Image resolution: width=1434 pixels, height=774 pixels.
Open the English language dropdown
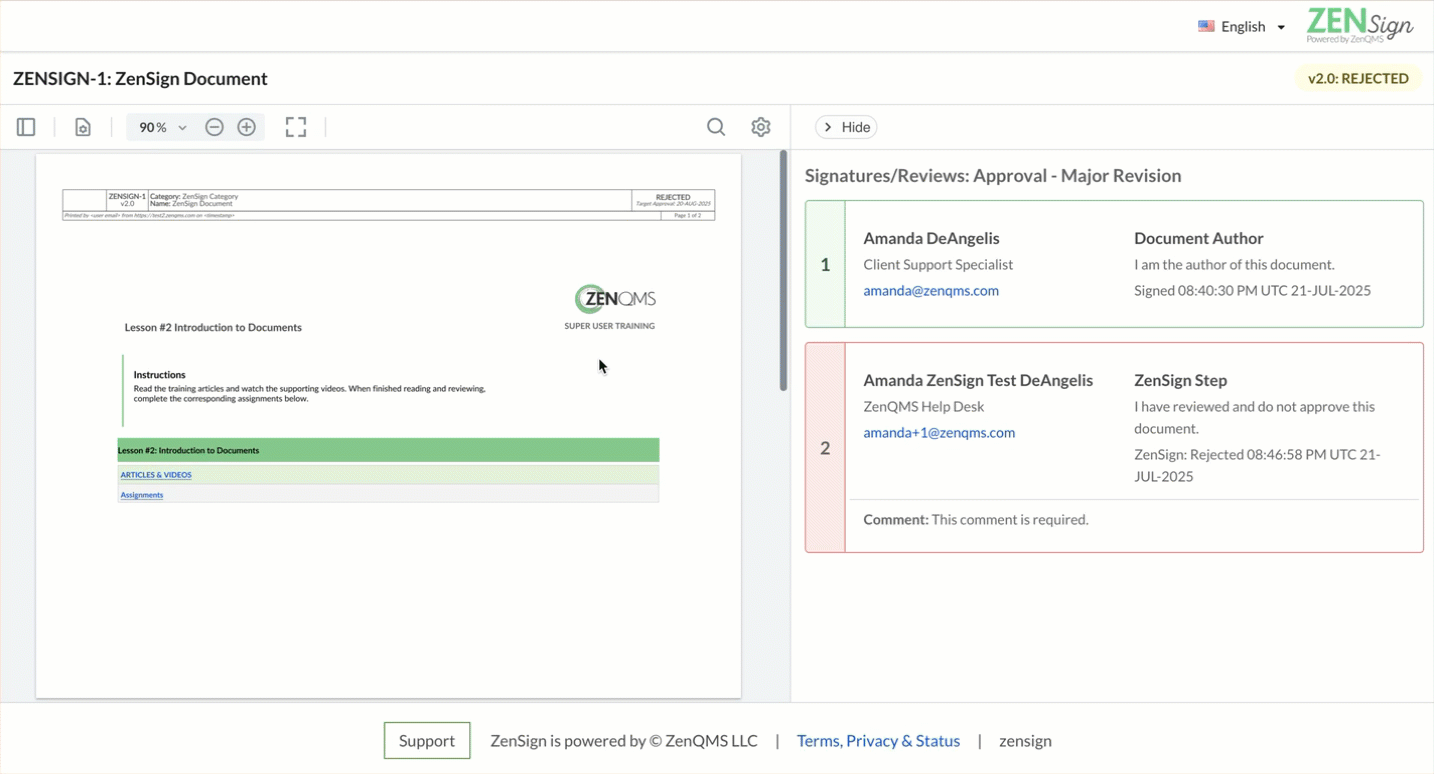1242,27
